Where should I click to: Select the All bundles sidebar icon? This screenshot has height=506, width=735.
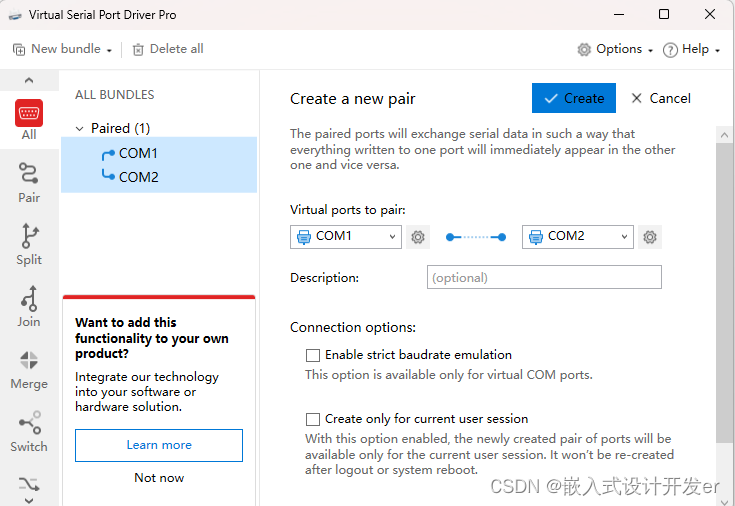pyautogui.click(x=29, y=120)
